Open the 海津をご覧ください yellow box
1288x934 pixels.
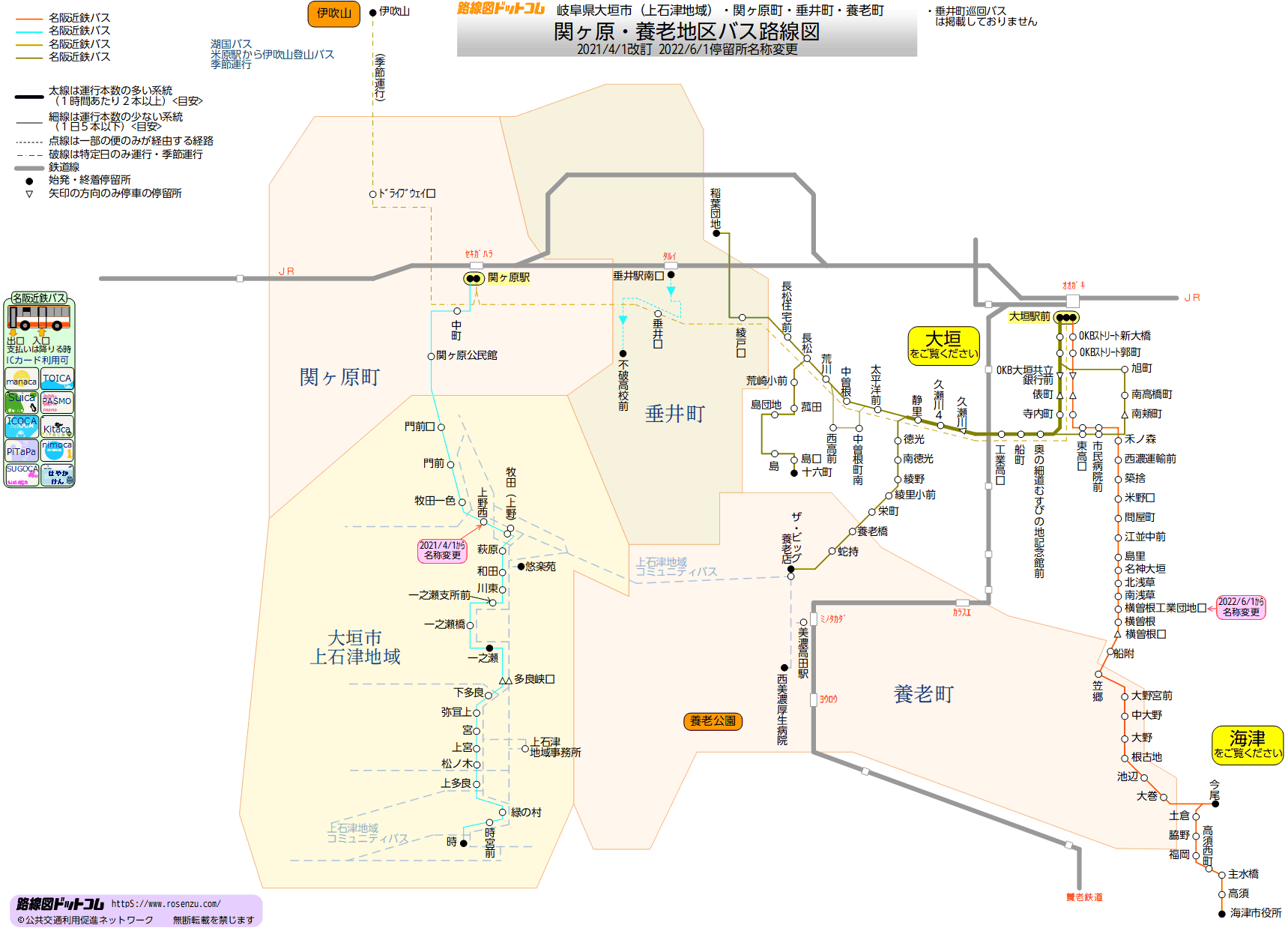pyautogui.click(x=1248, y=745)
